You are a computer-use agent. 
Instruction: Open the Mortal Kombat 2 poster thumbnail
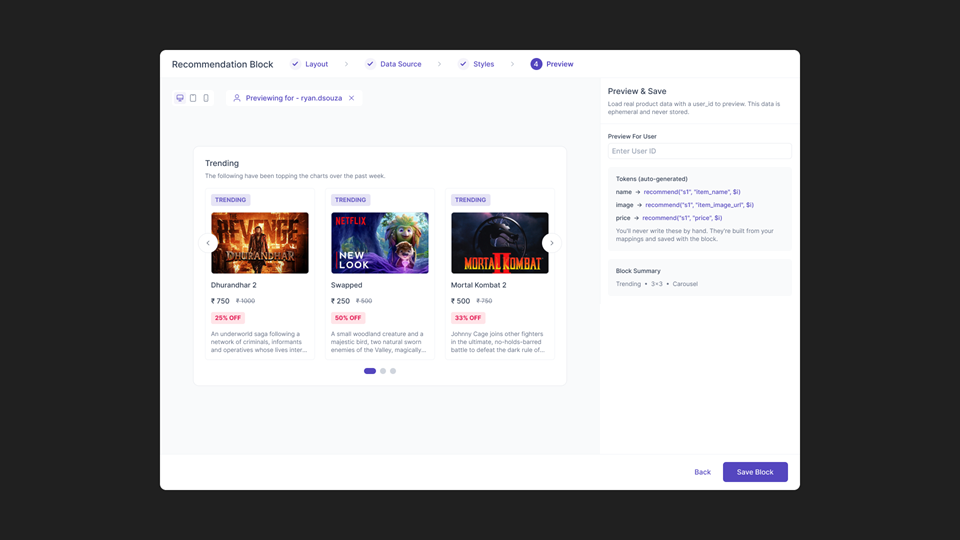point(500,243)
